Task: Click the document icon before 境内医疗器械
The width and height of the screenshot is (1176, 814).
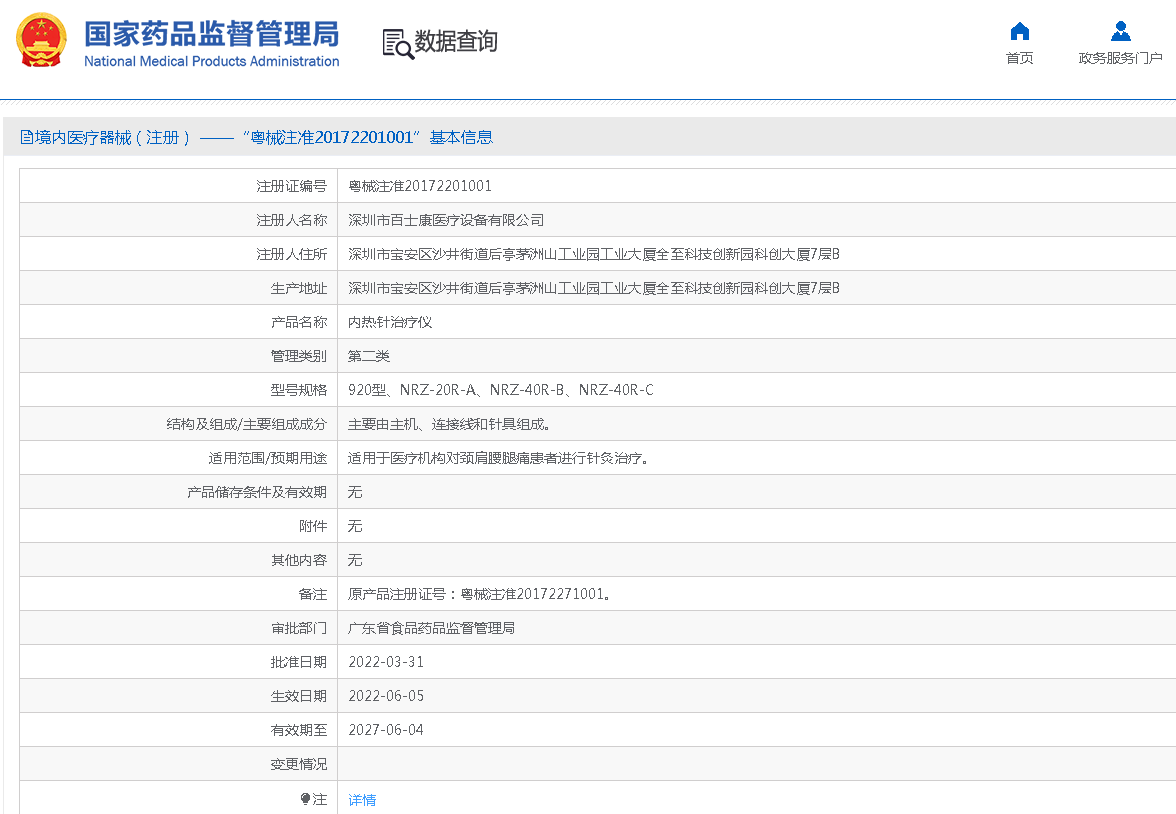Action: click(x=27, y=138)
